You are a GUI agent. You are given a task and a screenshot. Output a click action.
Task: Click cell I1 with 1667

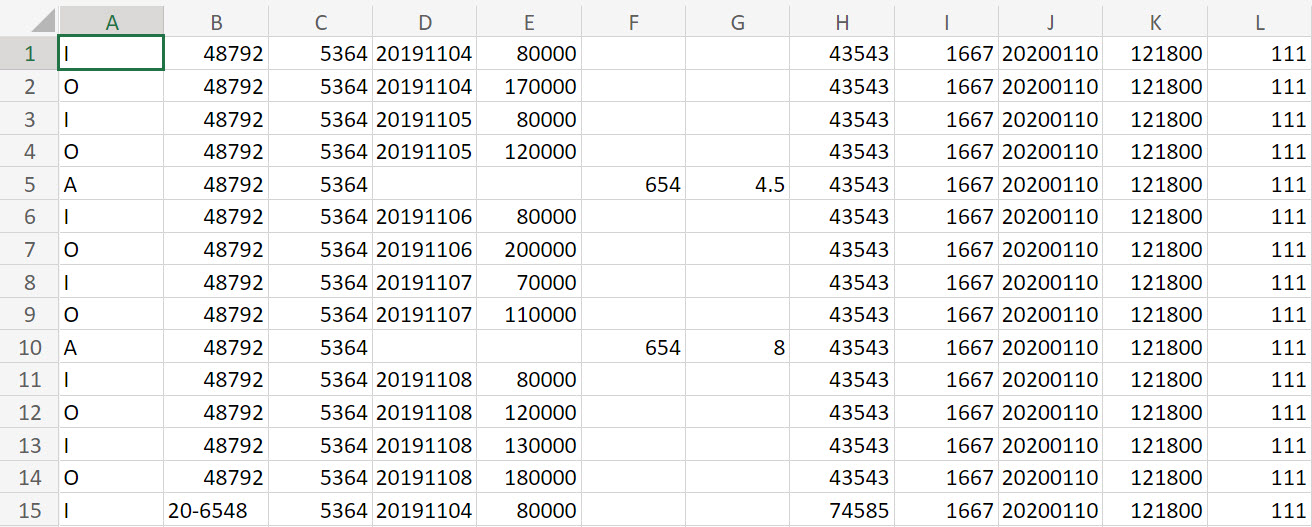(946, 54)
